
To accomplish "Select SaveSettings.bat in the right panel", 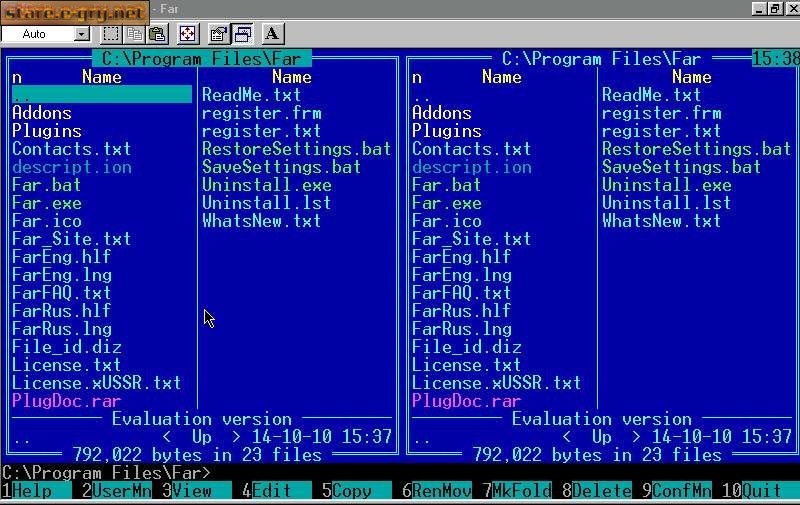I will [x=682, y=167].
